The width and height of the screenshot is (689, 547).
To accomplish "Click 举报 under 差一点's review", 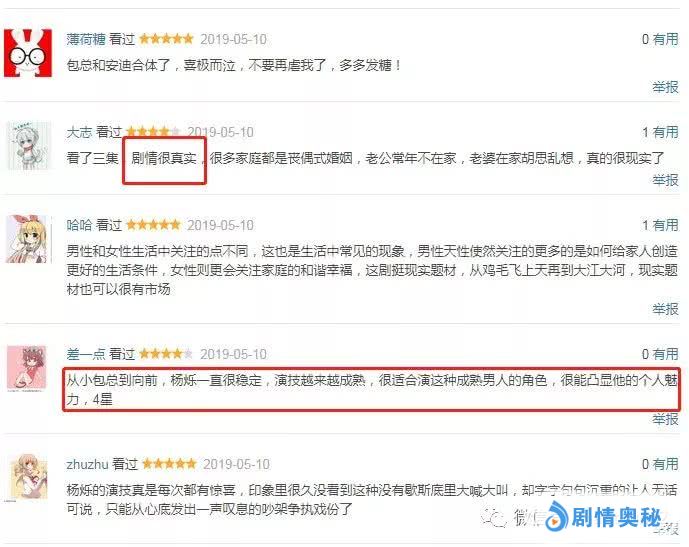I will coord(665,419).
